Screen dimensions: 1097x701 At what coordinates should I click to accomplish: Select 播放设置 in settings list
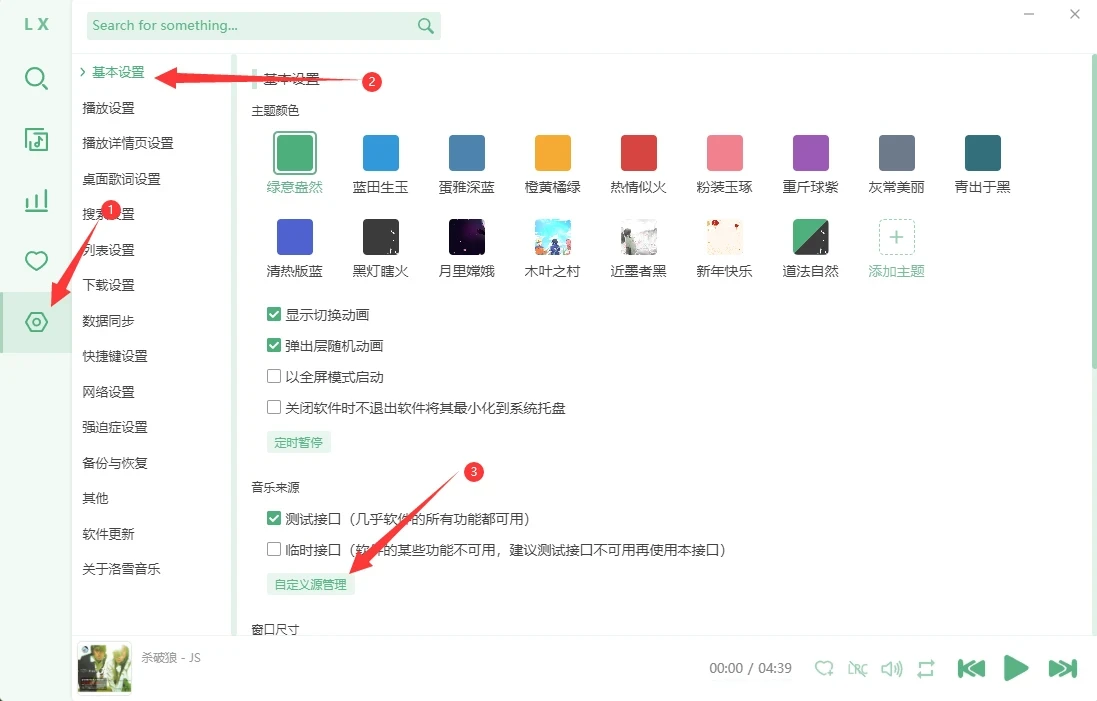click(108, 108)
